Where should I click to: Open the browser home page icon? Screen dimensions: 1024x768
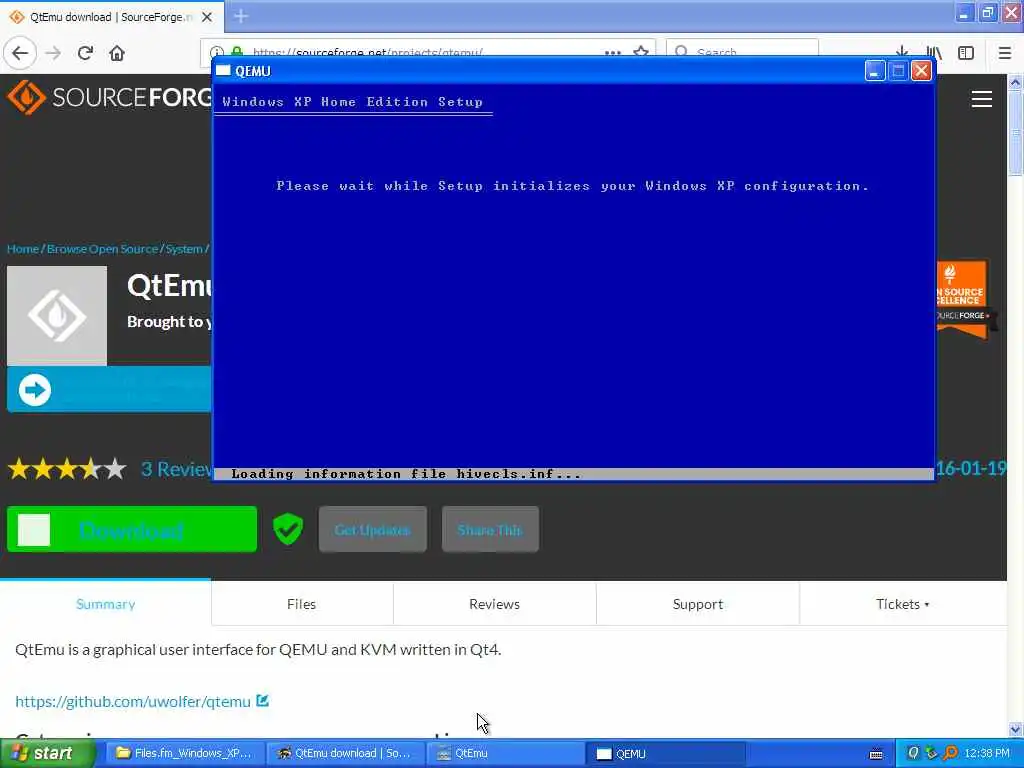pos(117,53)
